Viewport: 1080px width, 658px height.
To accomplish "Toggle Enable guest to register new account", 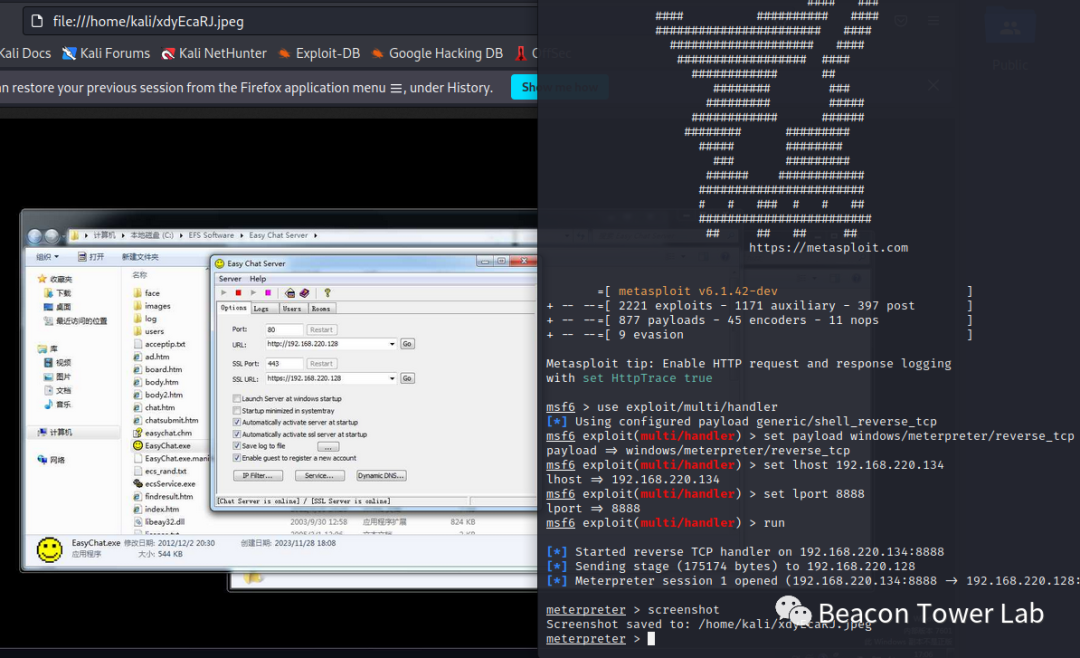I will [237, 457].
